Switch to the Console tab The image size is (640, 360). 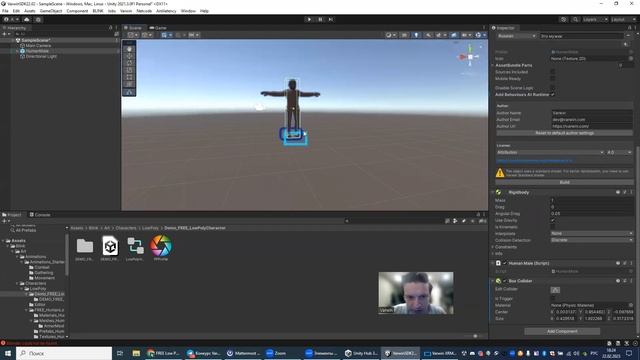click(40, 215)
